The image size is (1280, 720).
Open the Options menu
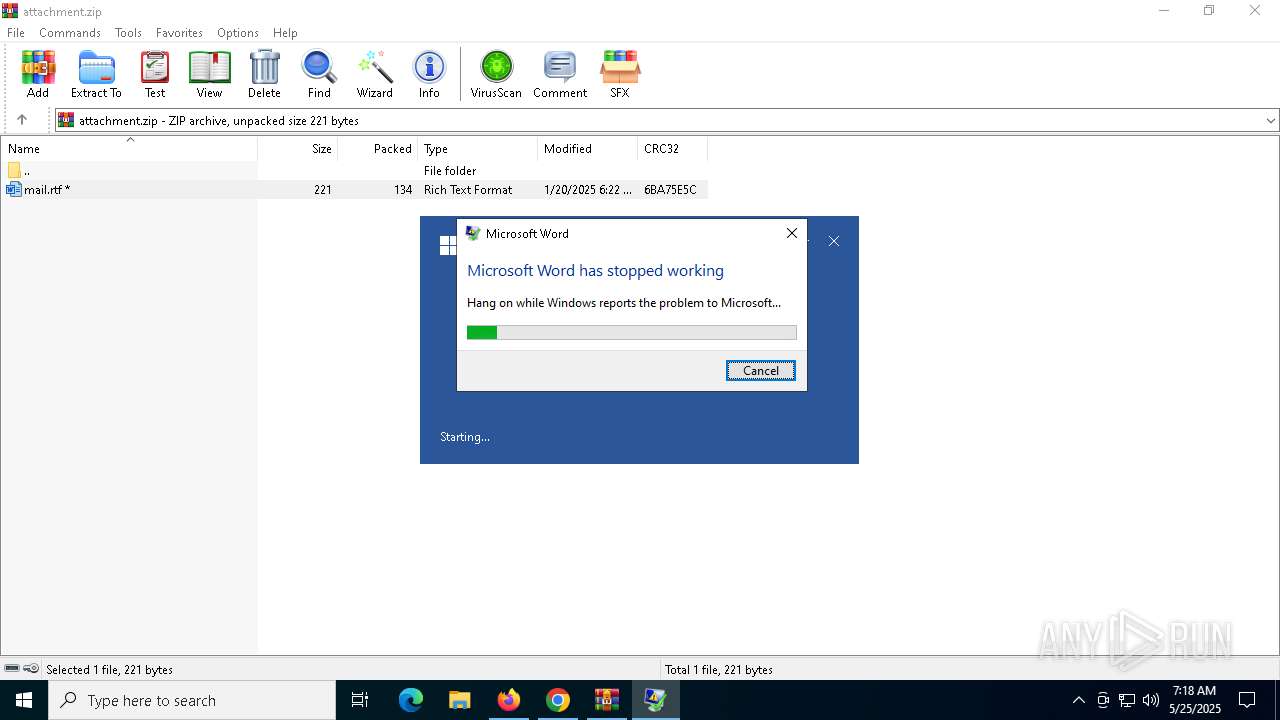click(238, 32)
